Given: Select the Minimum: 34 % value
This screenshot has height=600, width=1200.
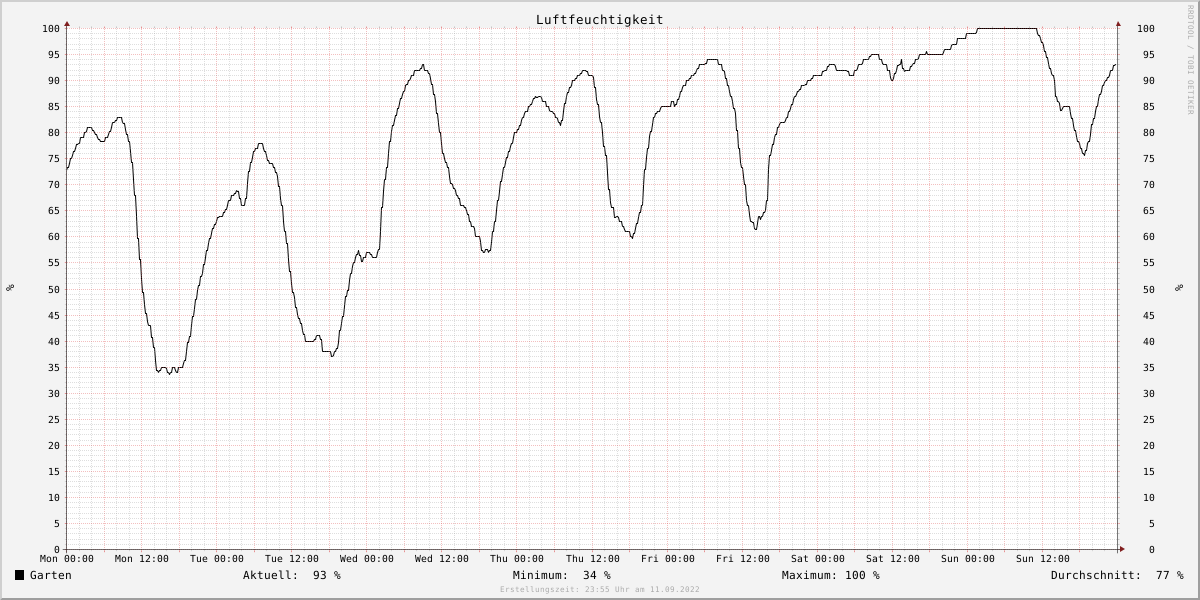Looking at the screenshot, I should point(561,575).
